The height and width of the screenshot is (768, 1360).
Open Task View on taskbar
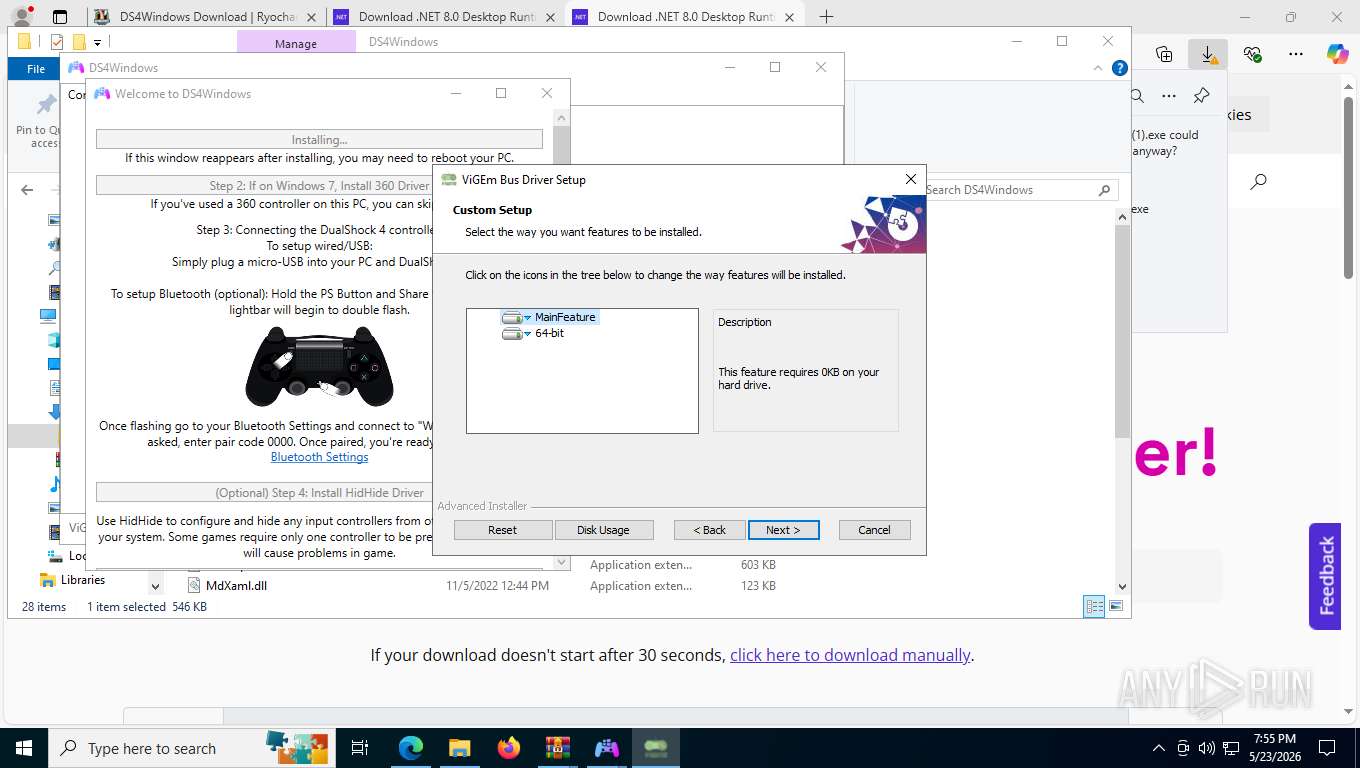click(360, 748)
